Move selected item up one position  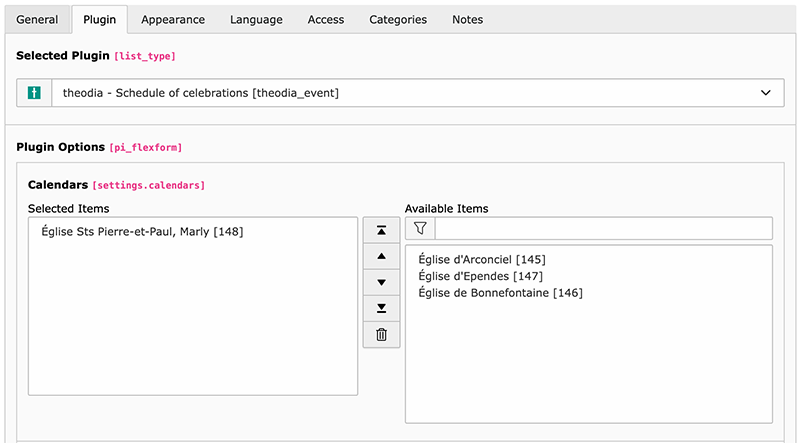point(381,256)
